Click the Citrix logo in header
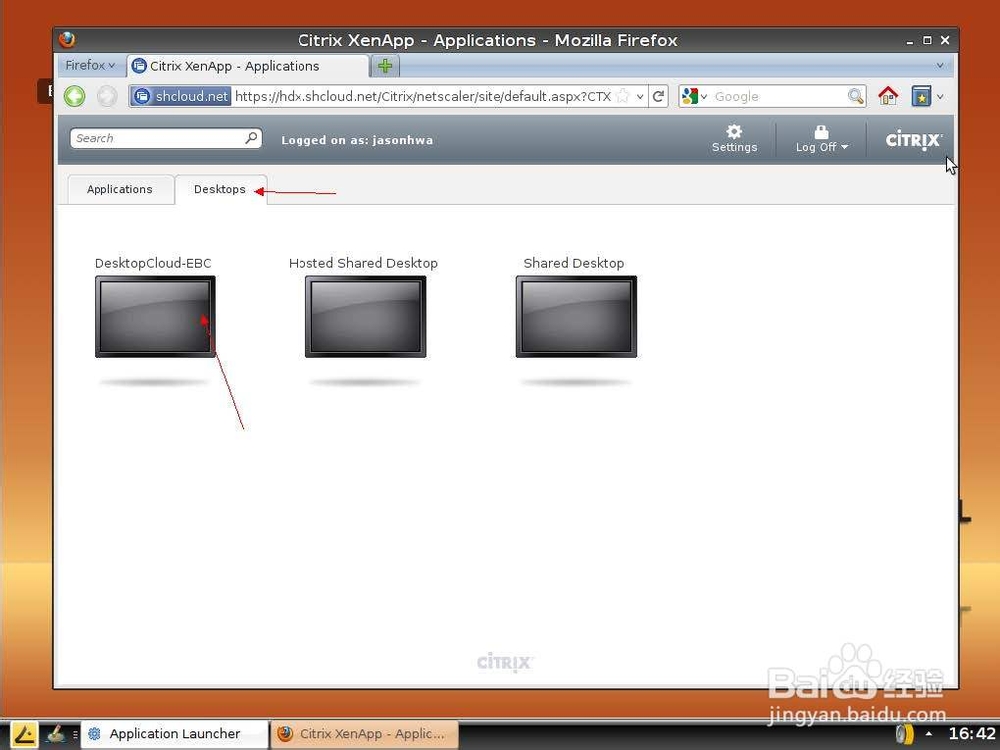This screenshot has height=750, width=1000. click(x=913, y=140)
